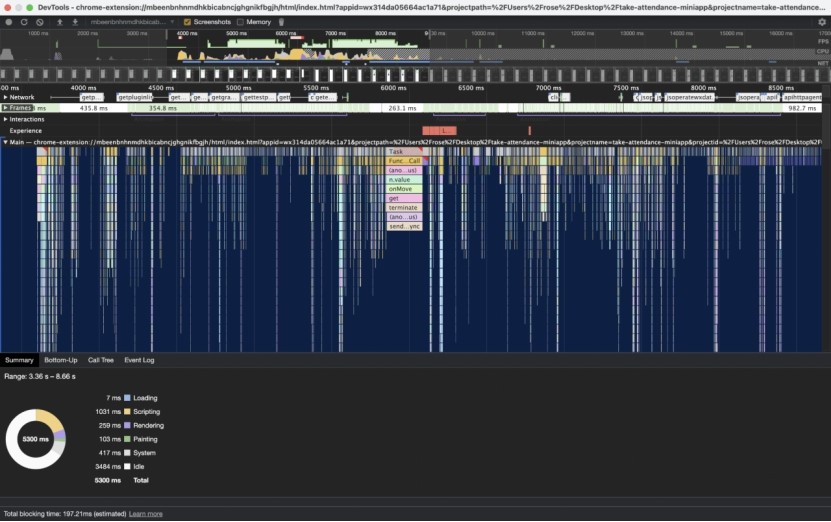Viewport: 831px width, 522px height.
Task: Open the Call Tree tab
Action: tap(101, 360)
